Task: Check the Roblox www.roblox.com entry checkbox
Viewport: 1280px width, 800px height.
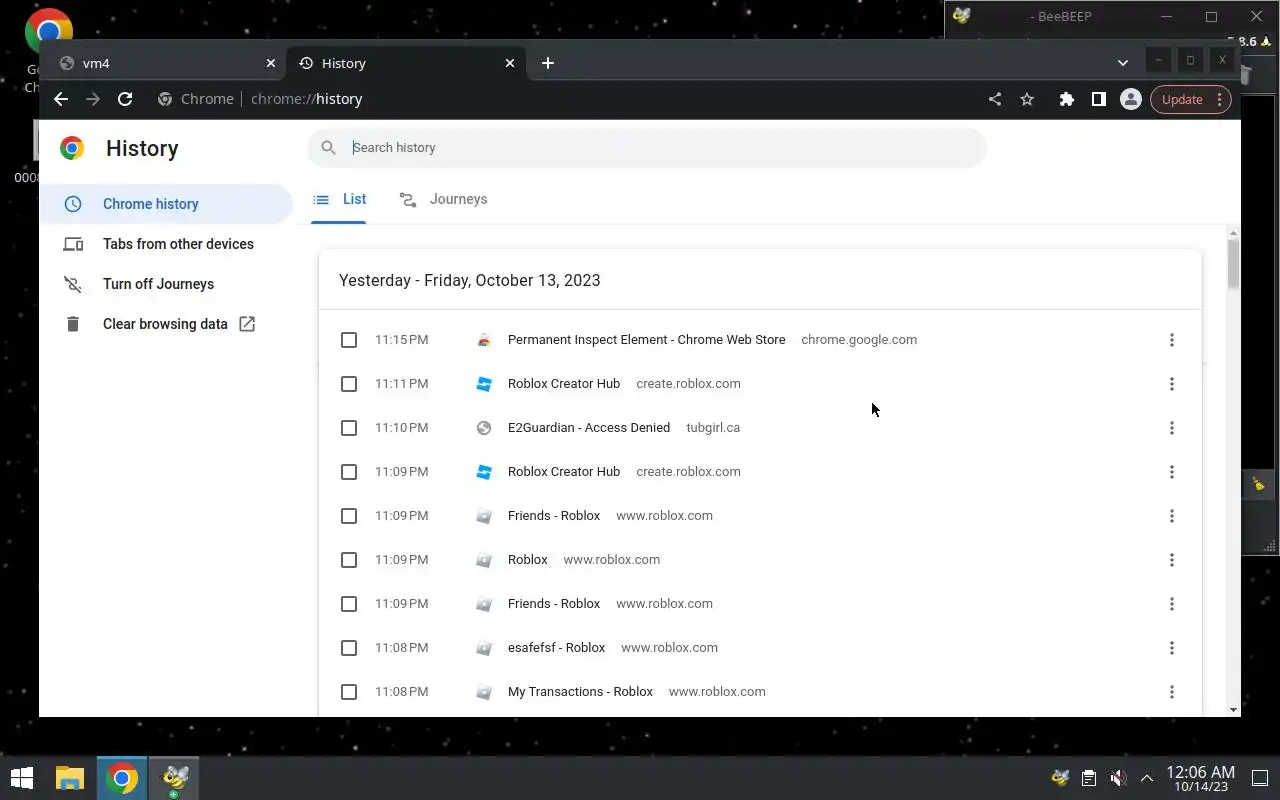Action: tap(349, 560)
